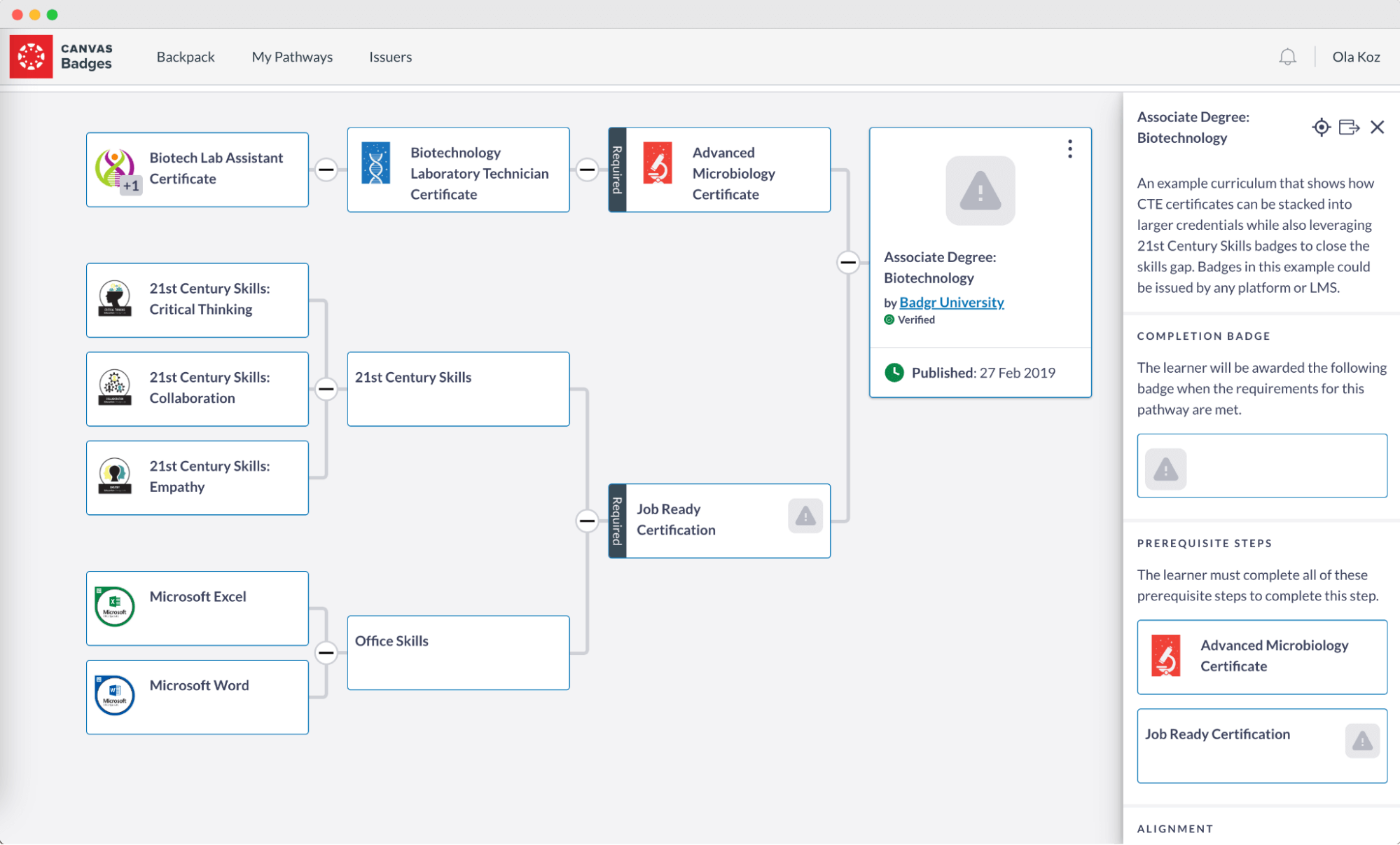Click the Required tag on Job Ready Certification
This screenshot has width=1400, height=845.
617,521
